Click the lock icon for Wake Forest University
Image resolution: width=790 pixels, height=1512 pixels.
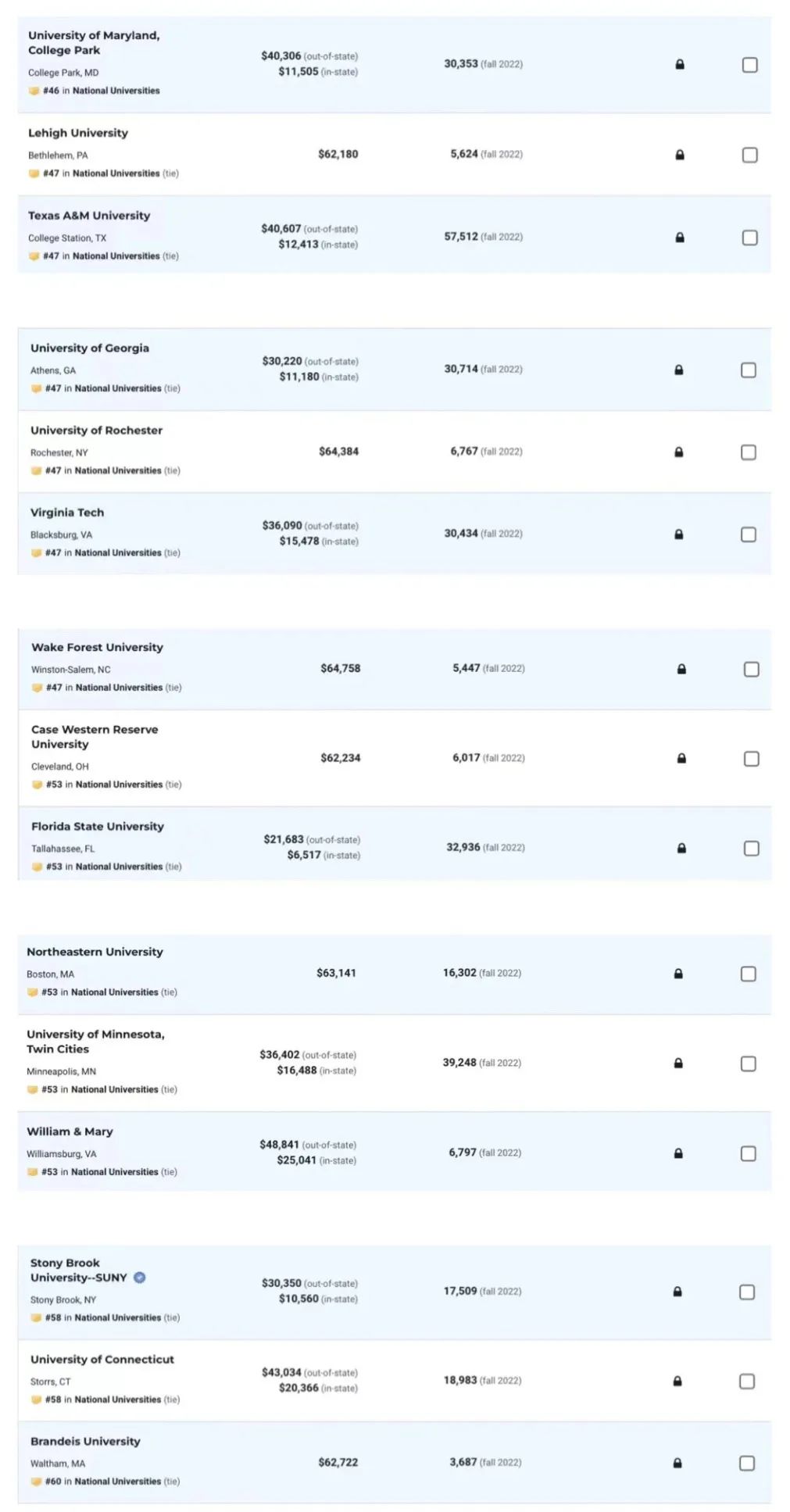(681, 669)
